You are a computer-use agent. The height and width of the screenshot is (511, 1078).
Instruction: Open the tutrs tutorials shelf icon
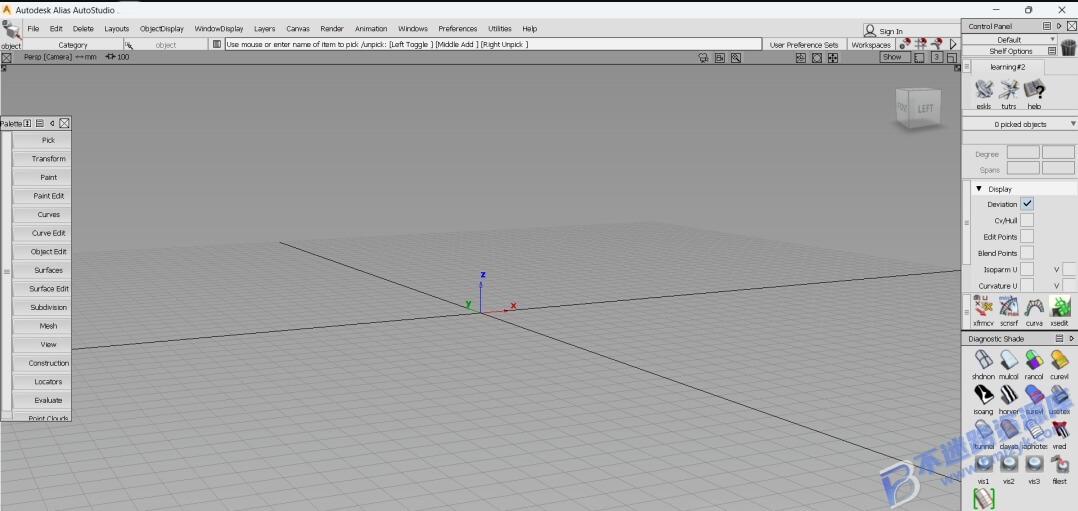click(x=1009, y=89)
